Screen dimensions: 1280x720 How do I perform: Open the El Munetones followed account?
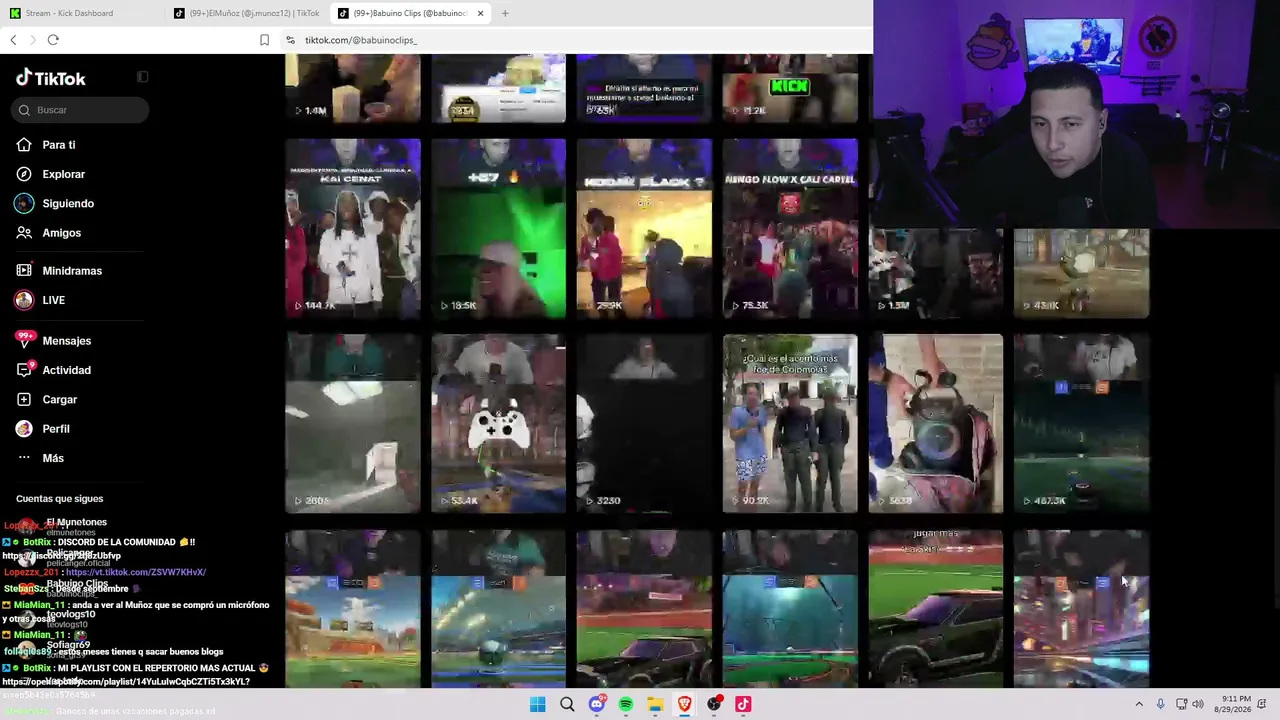coord(76,525)
